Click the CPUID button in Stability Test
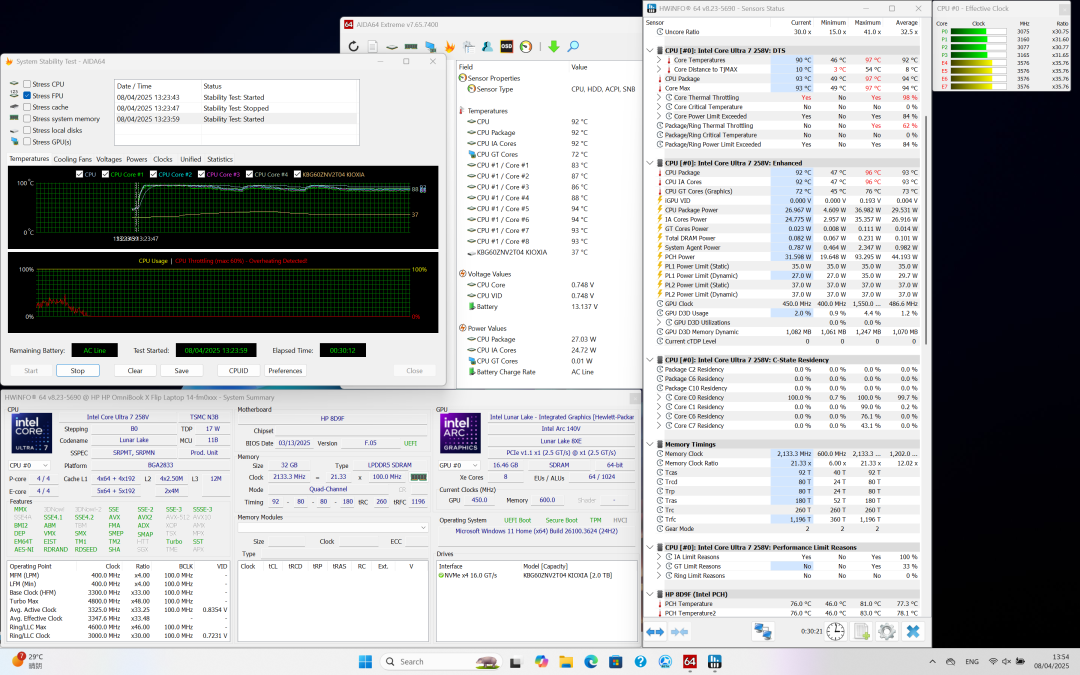The width and height of the screenshot is (1080, 675). click(238, 371)
